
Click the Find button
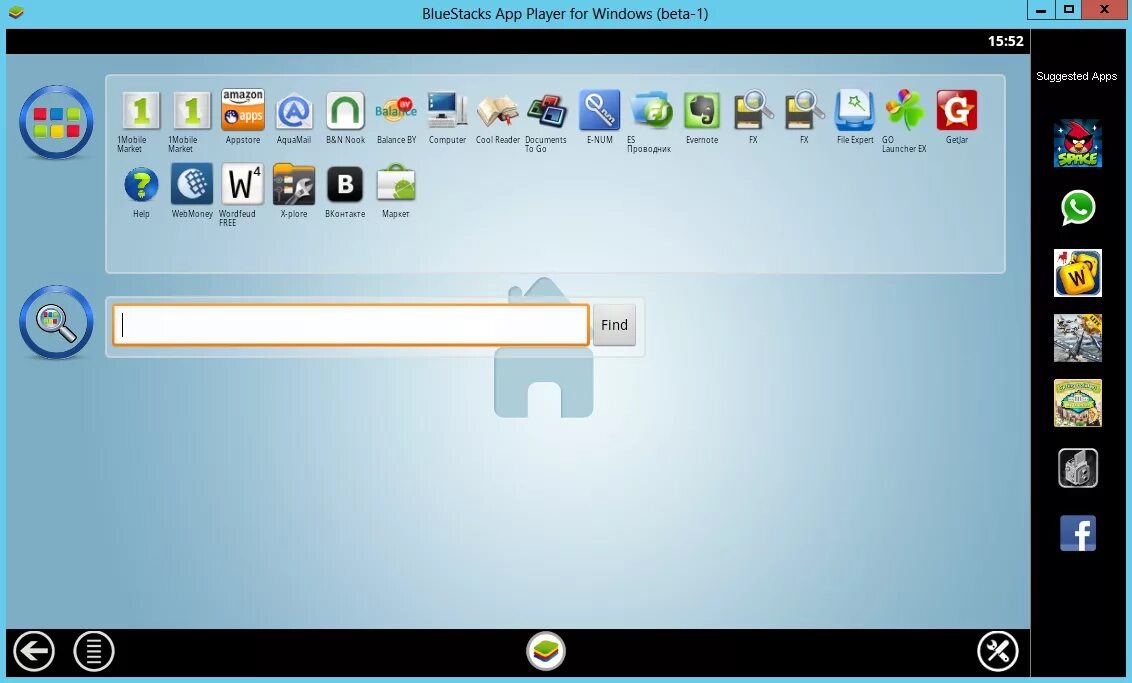pyautogui.click(x=614, y=325)
